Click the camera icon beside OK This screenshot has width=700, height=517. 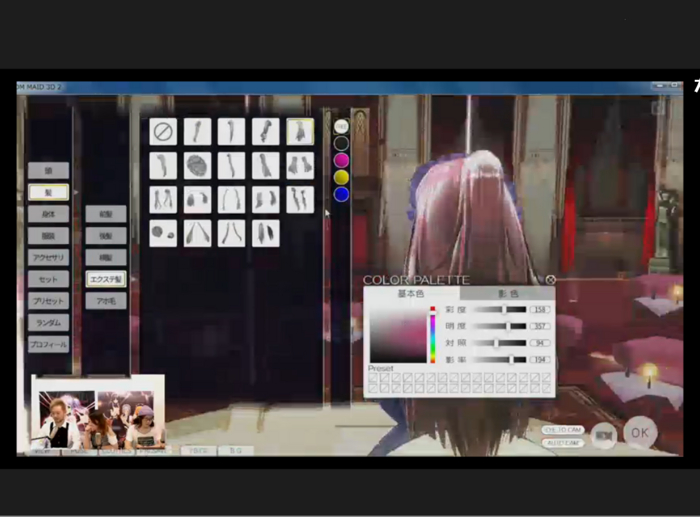[604, 435]
